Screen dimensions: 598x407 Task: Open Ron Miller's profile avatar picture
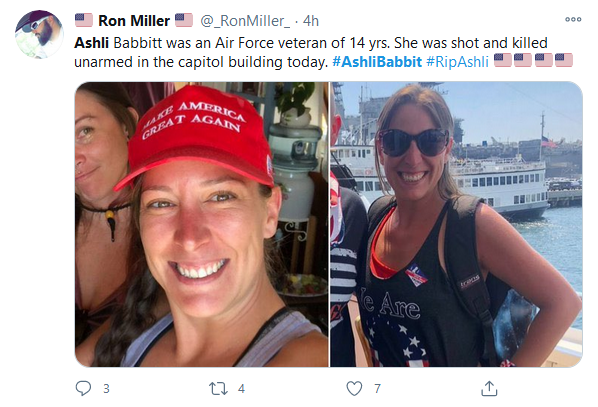(x=39, y=34)
